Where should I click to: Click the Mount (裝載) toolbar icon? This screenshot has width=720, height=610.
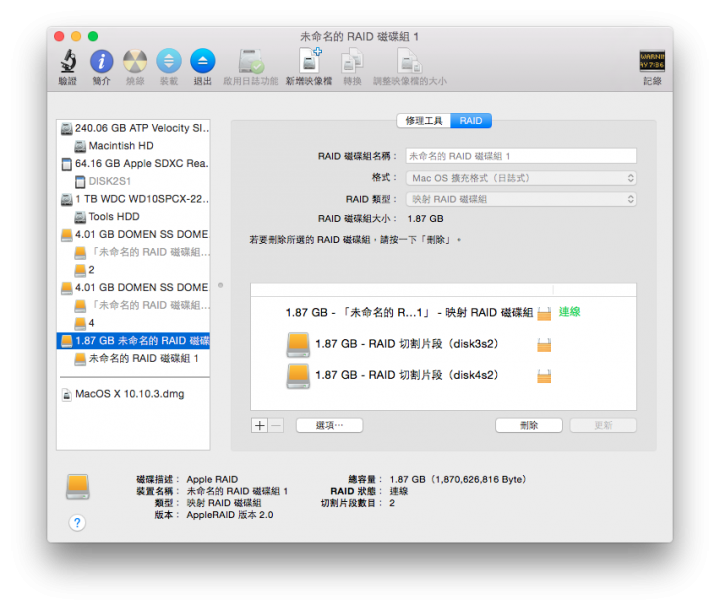(x=169, y=62)
